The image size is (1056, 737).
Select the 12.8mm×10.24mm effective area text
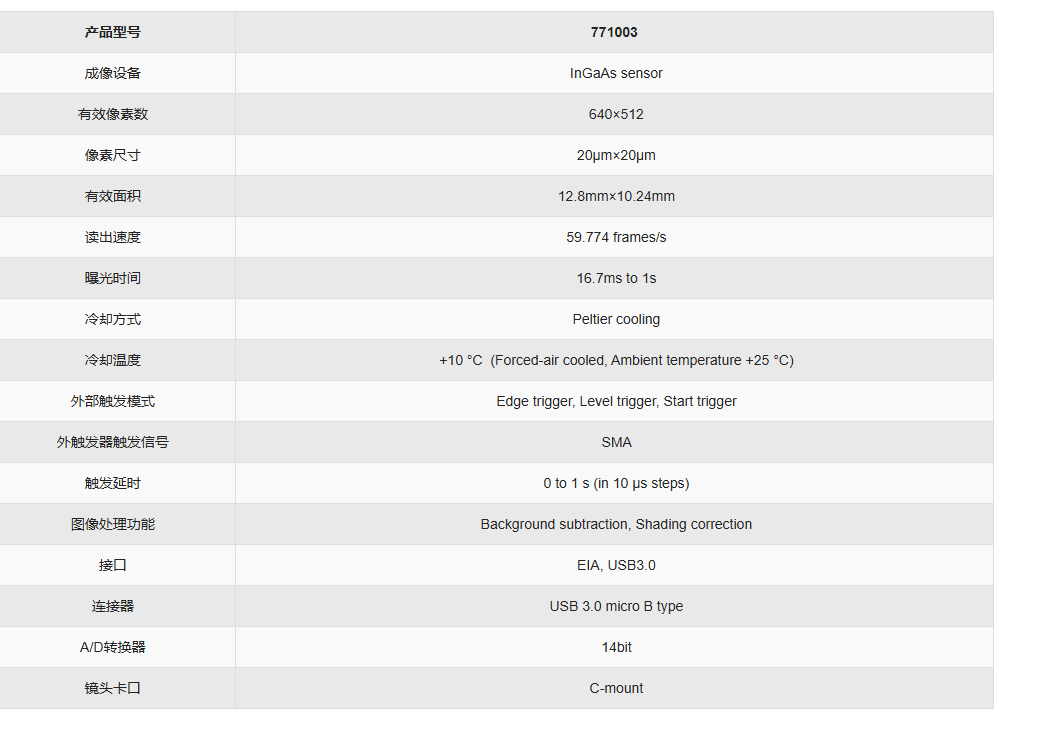(x=616, y=196)
